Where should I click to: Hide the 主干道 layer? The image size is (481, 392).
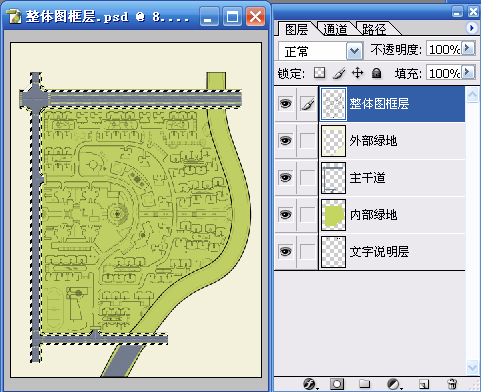pyautogui.click(x=285, y=178)
